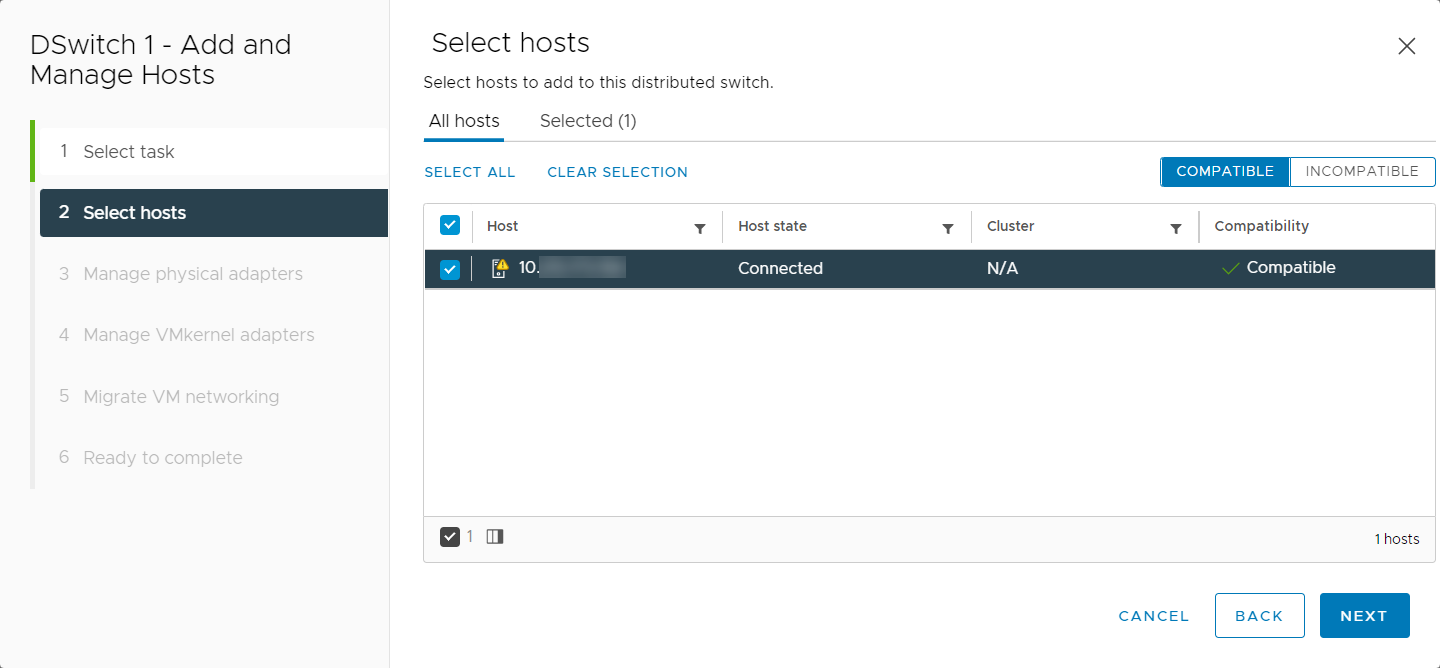1440x668 pixels.
Task: Click the host warning icon beside 10.
Action: 500,268
